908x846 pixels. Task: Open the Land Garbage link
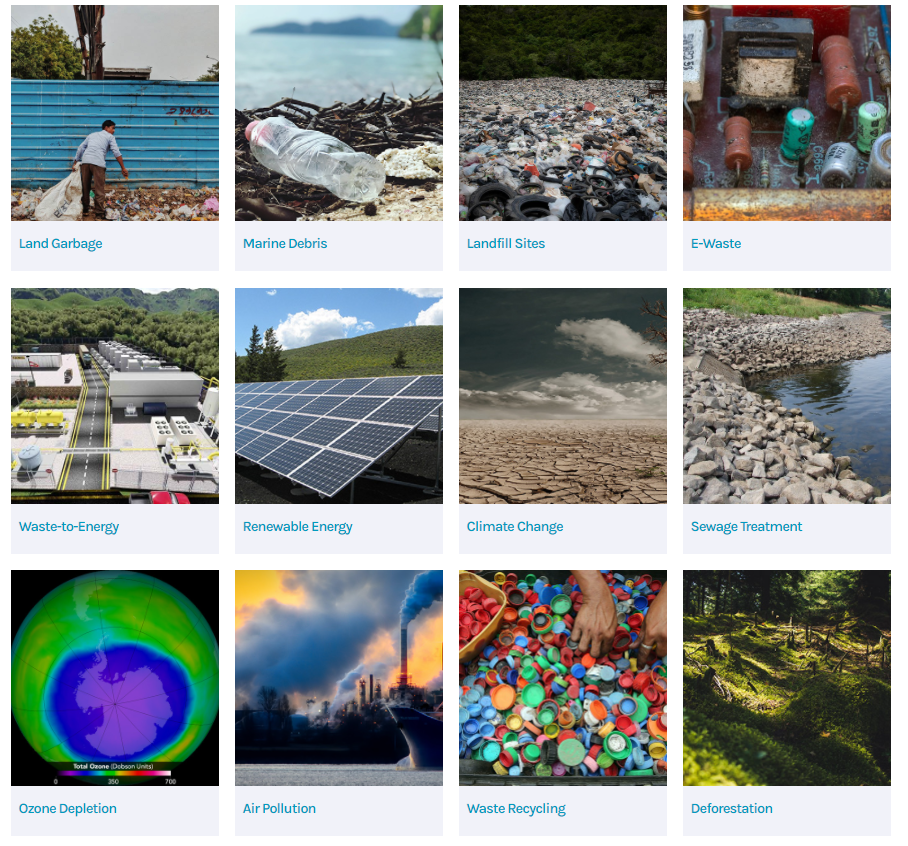point(60,244)
